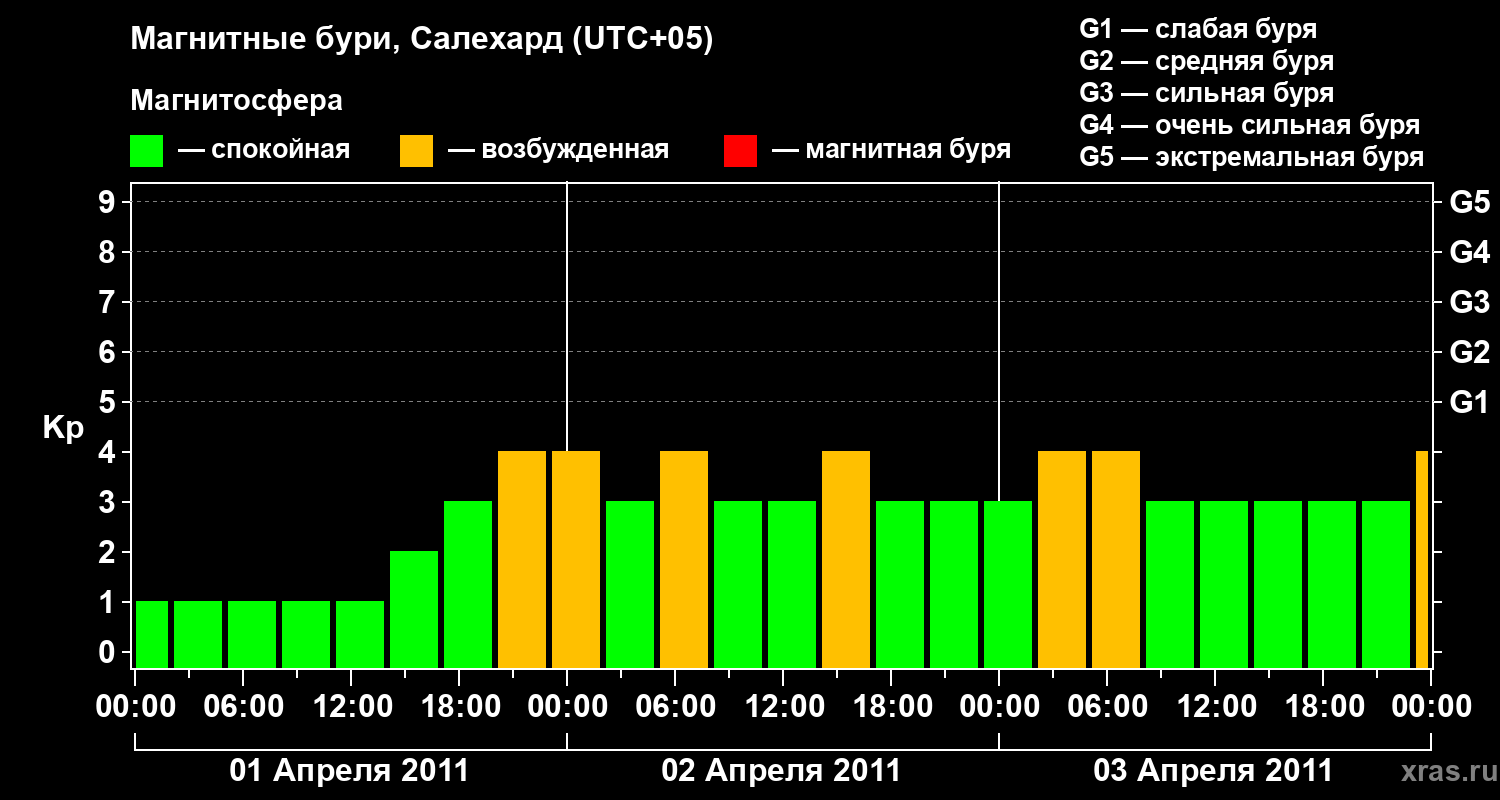
Task: Click the orange bar between 12:00 and 18:00 on 02 April
Action: point(846,559)
